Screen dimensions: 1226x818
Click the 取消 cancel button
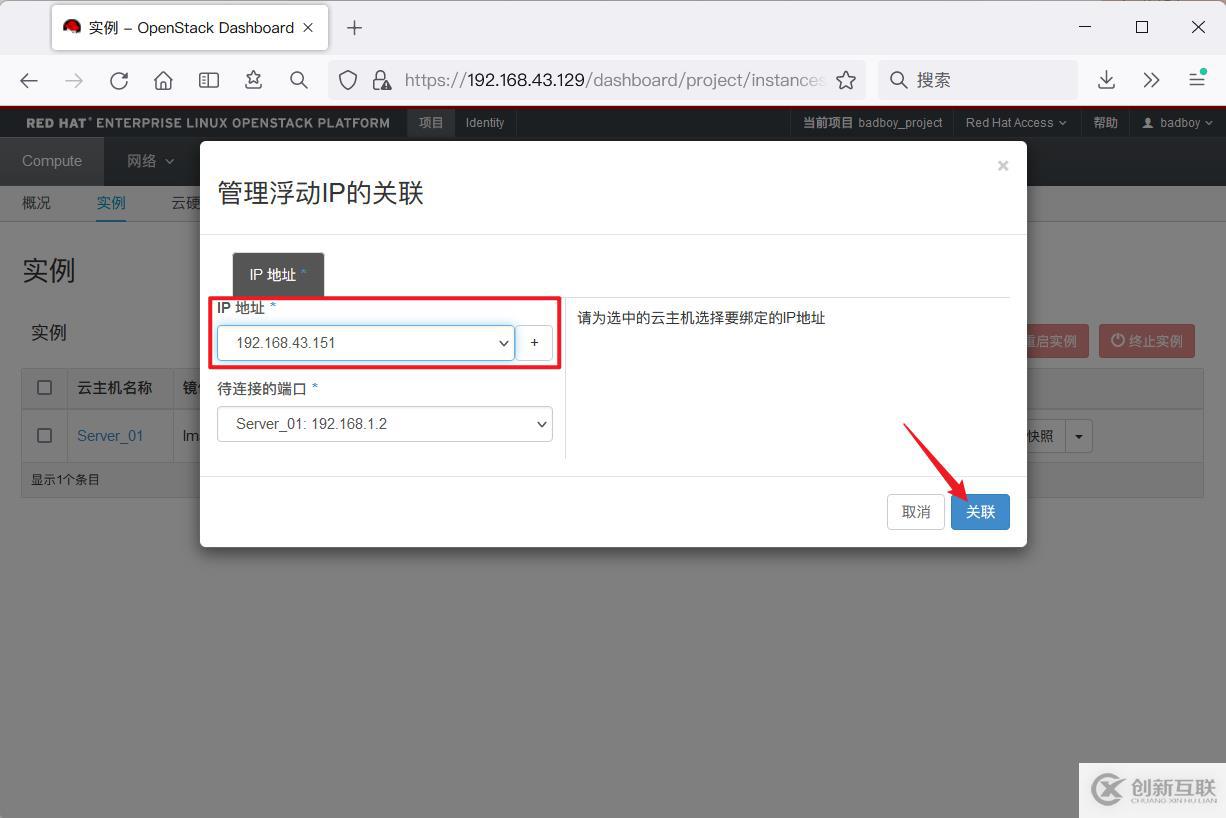click(x=916, y=512)
